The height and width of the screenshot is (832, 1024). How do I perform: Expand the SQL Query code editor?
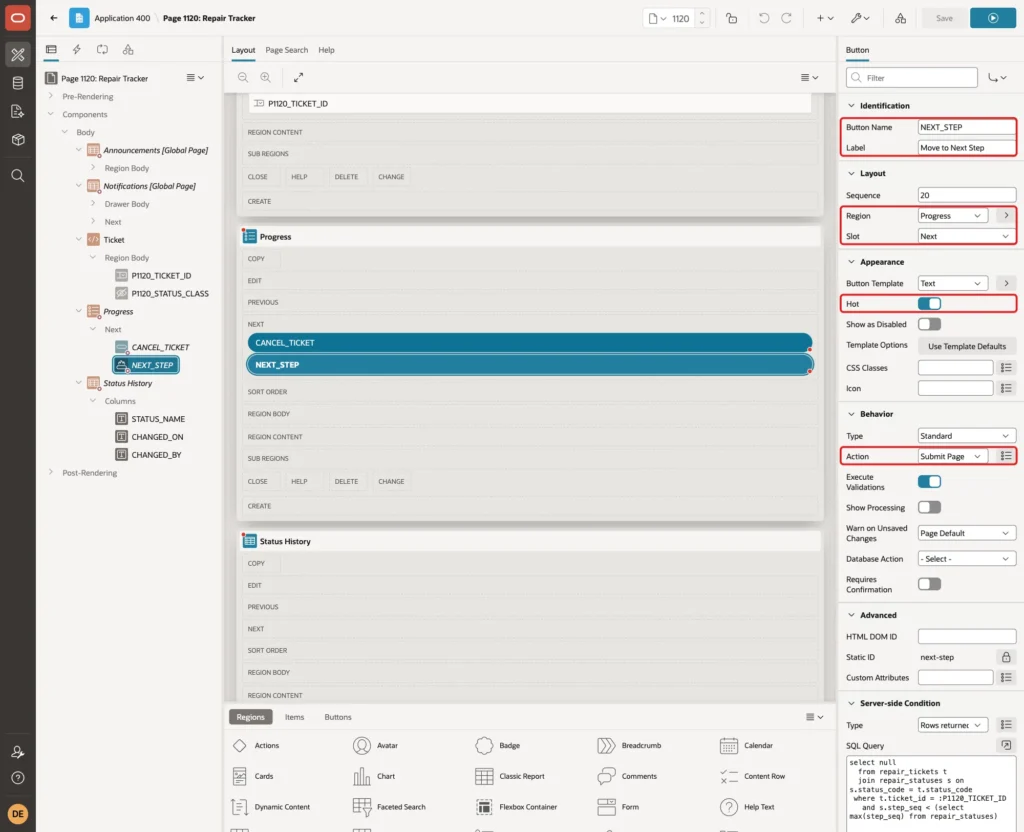coord(1006,745)
